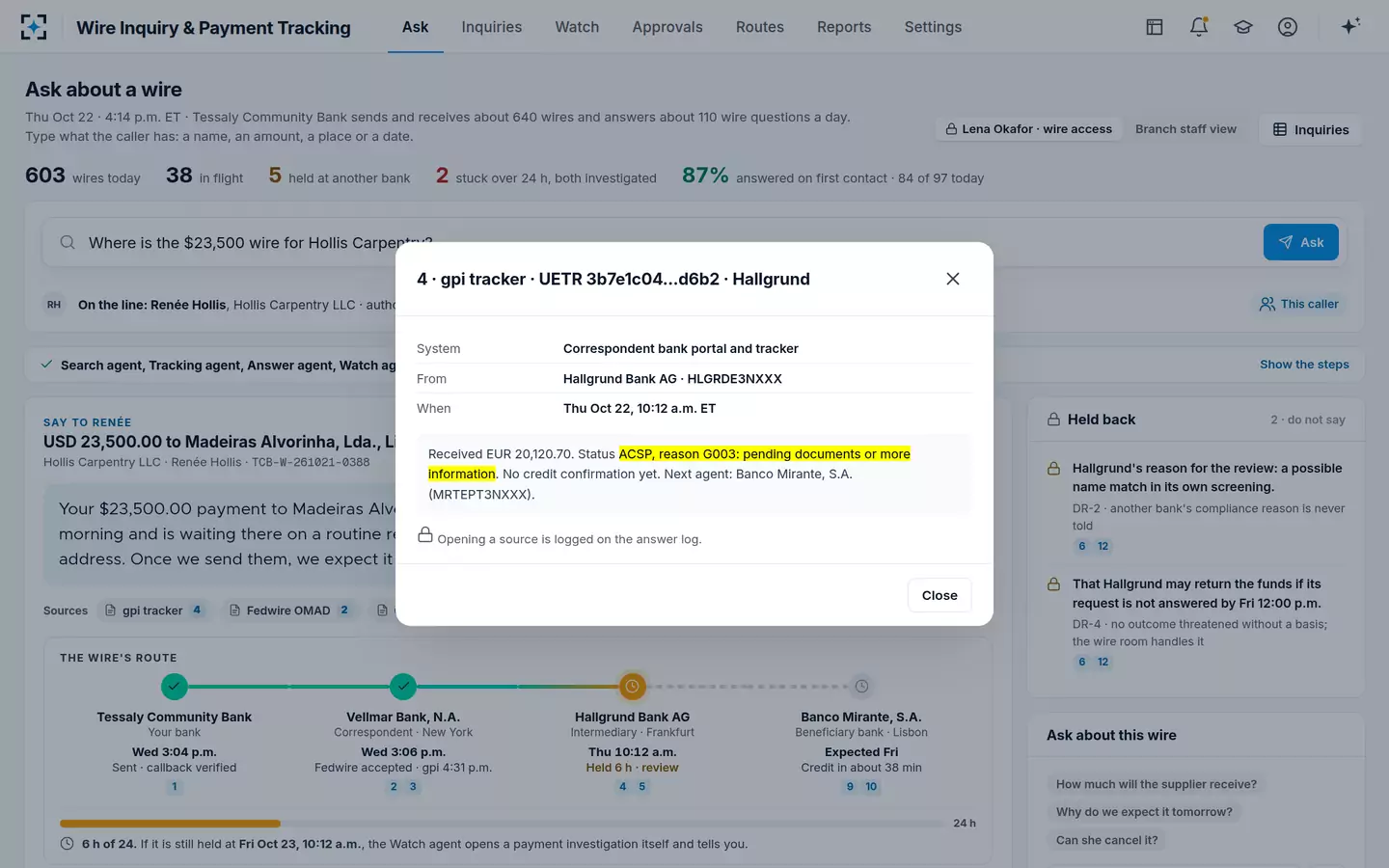Click the 24 h hold progress bar
The height and width of the screenshot is (868, 1389).
click(503, 824)
